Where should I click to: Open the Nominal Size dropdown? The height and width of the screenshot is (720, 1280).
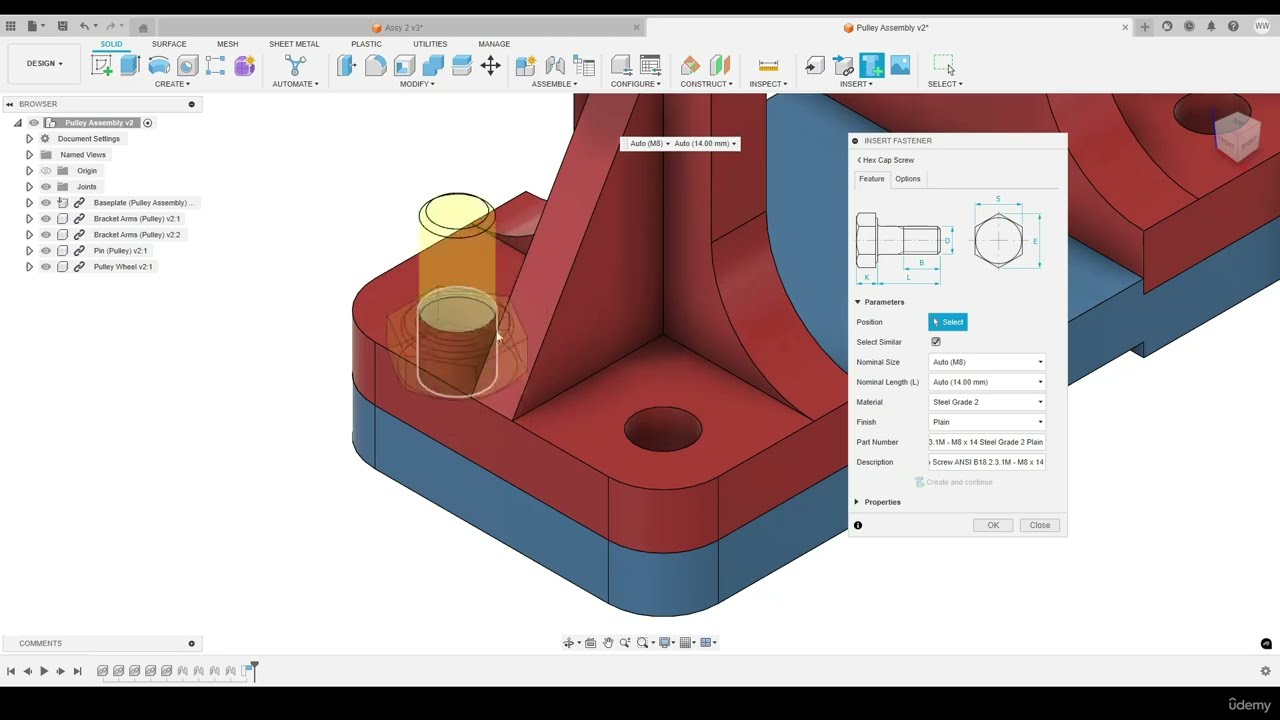[x=987, y=362]
